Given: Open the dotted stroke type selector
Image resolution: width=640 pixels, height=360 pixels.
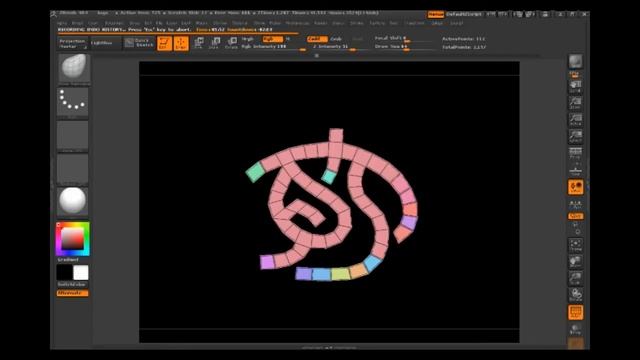Looking at the screenshot, I should point(73,102).
